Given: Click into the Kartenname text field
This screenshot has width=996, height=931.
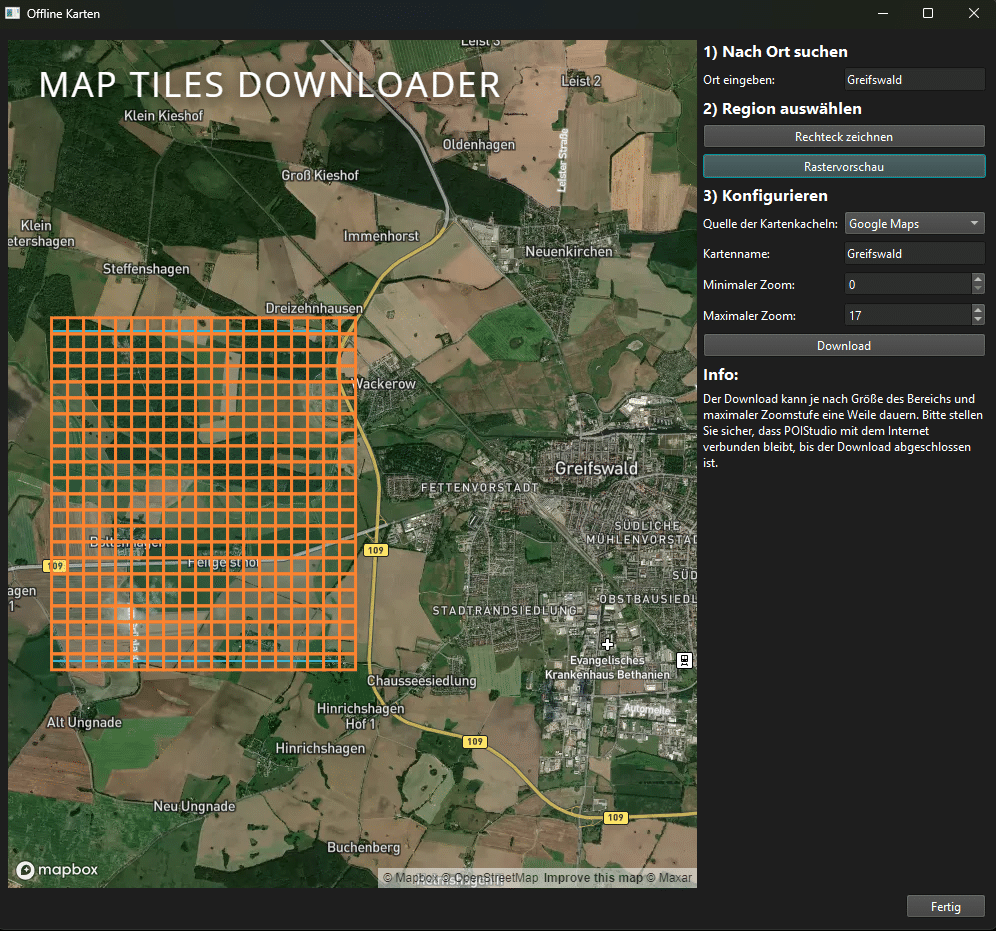Looking at the screenshot, I should pos(915,254).
